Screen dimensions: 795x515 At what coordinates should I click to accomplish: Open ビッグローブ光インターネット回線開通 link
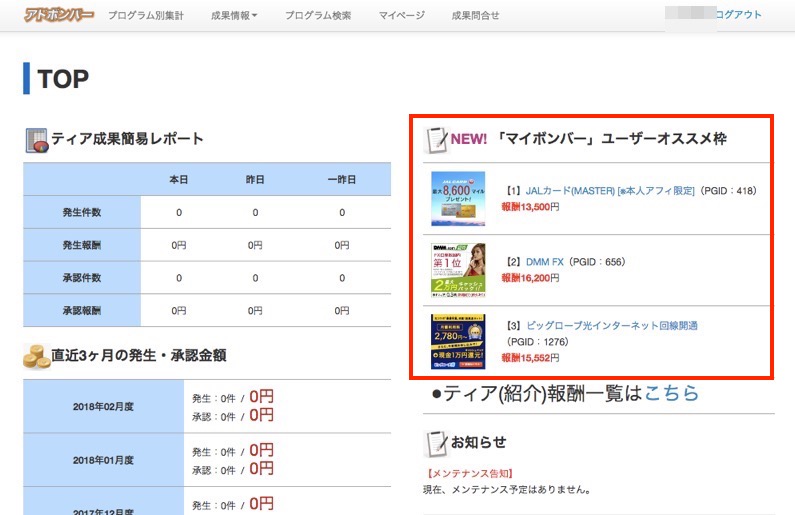pos(611,325)
